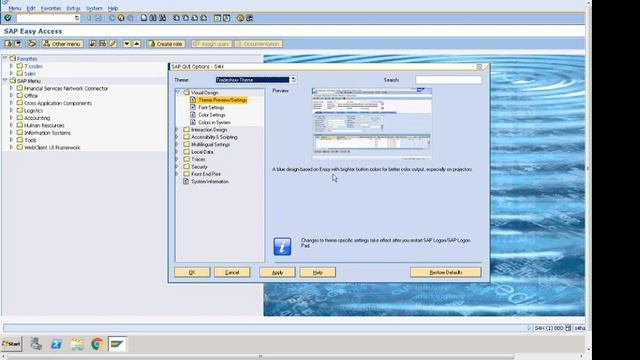Click the blue information icon in dialog
This screenshot has width=640, height=360.
pos(282,247)
